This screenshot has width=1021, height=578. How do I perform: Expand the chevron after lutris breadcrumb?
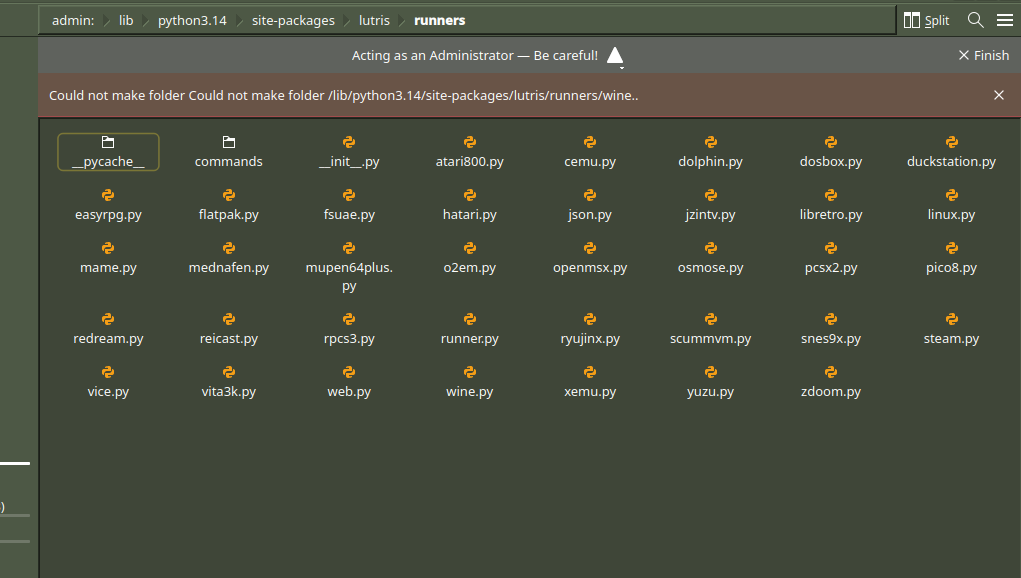[x=402, y=21]
